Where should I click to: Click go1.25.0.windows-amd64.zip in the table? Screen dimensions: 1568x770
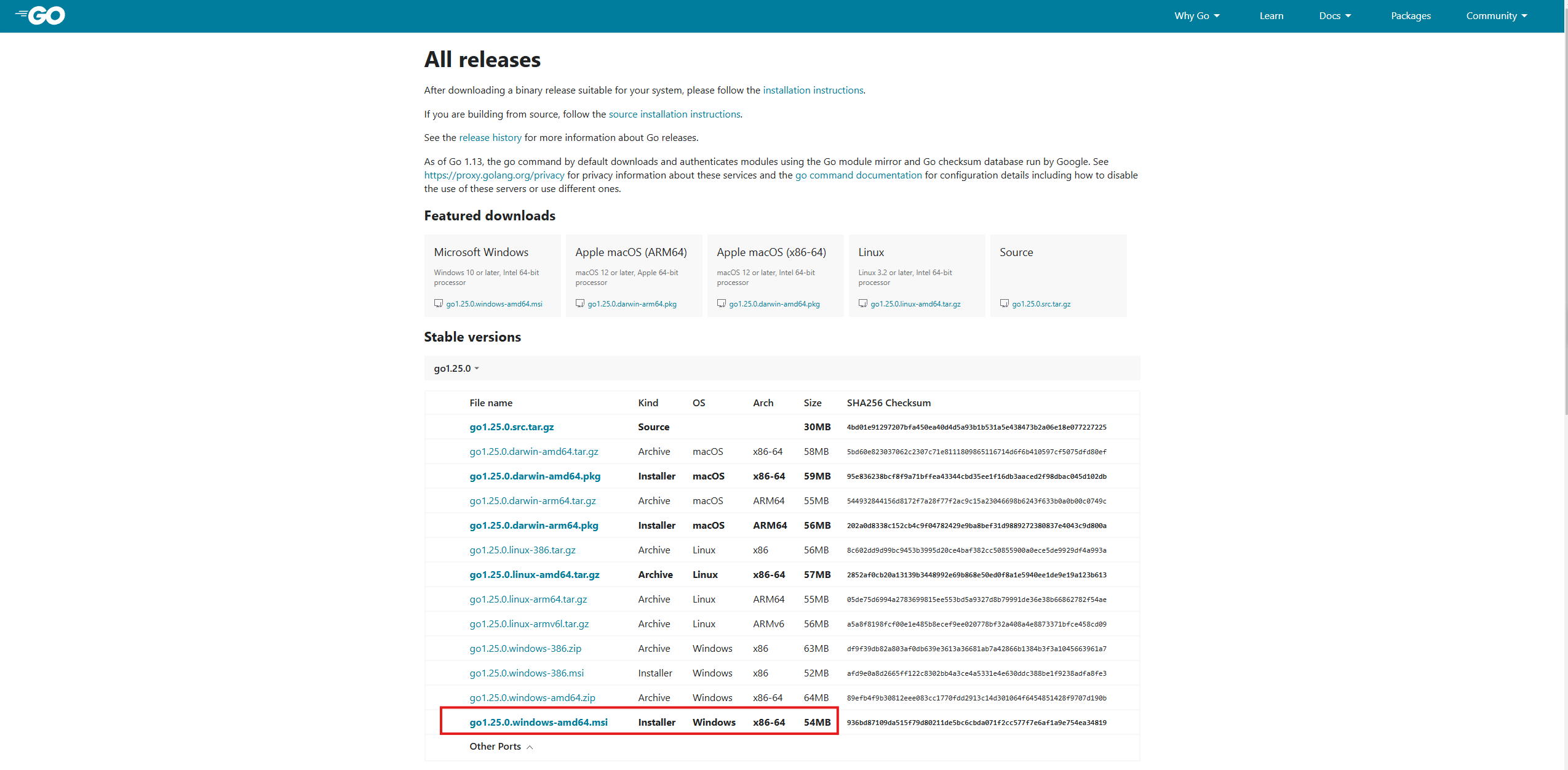point(533,698)
